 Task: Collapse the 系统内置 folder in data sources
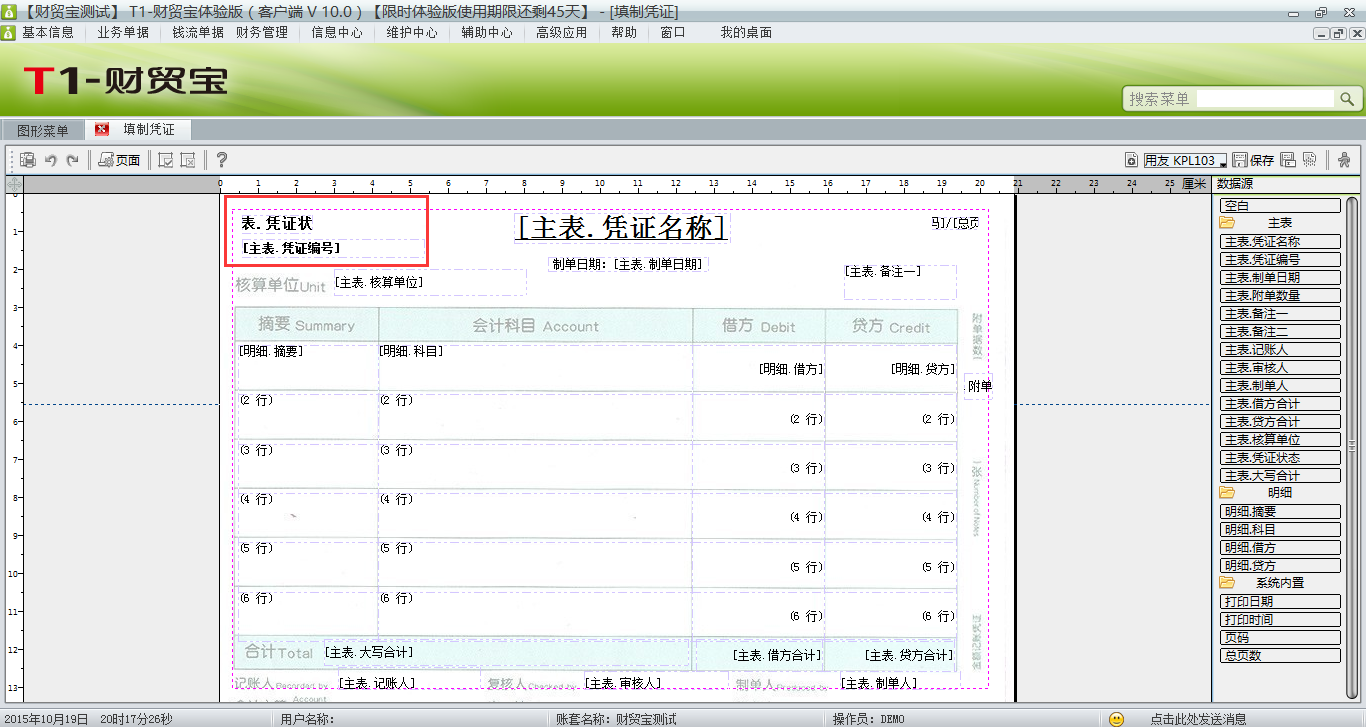1227,582
